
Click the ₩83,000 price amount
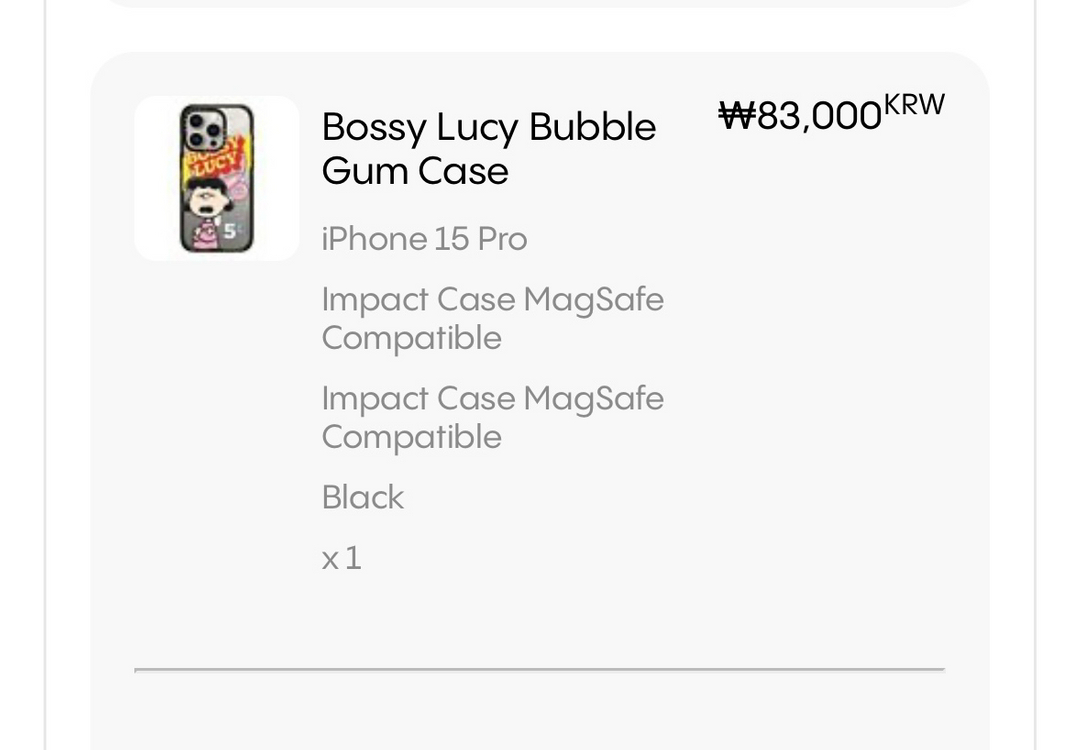pos(800,116)
